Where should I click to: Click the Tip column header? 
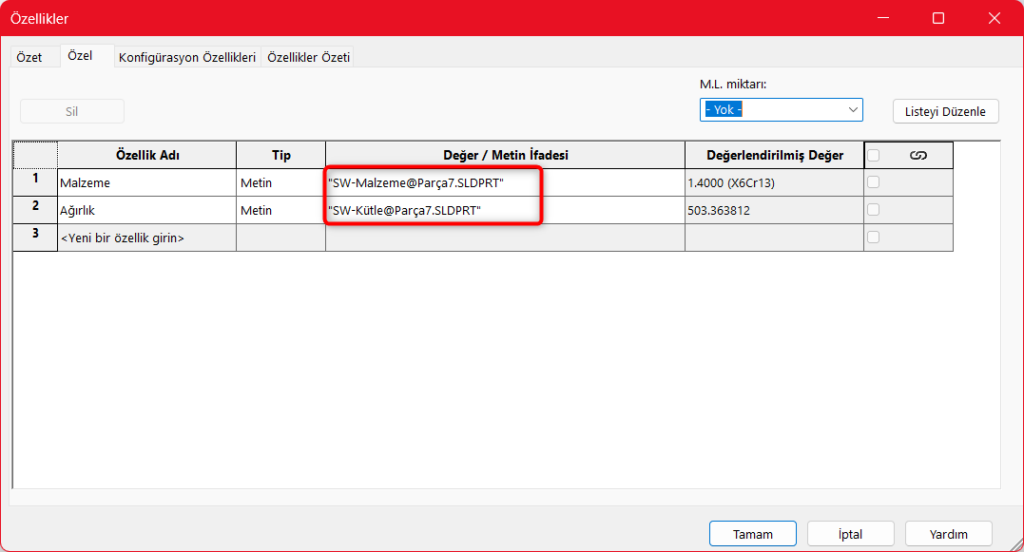click(x=281, y=155)
